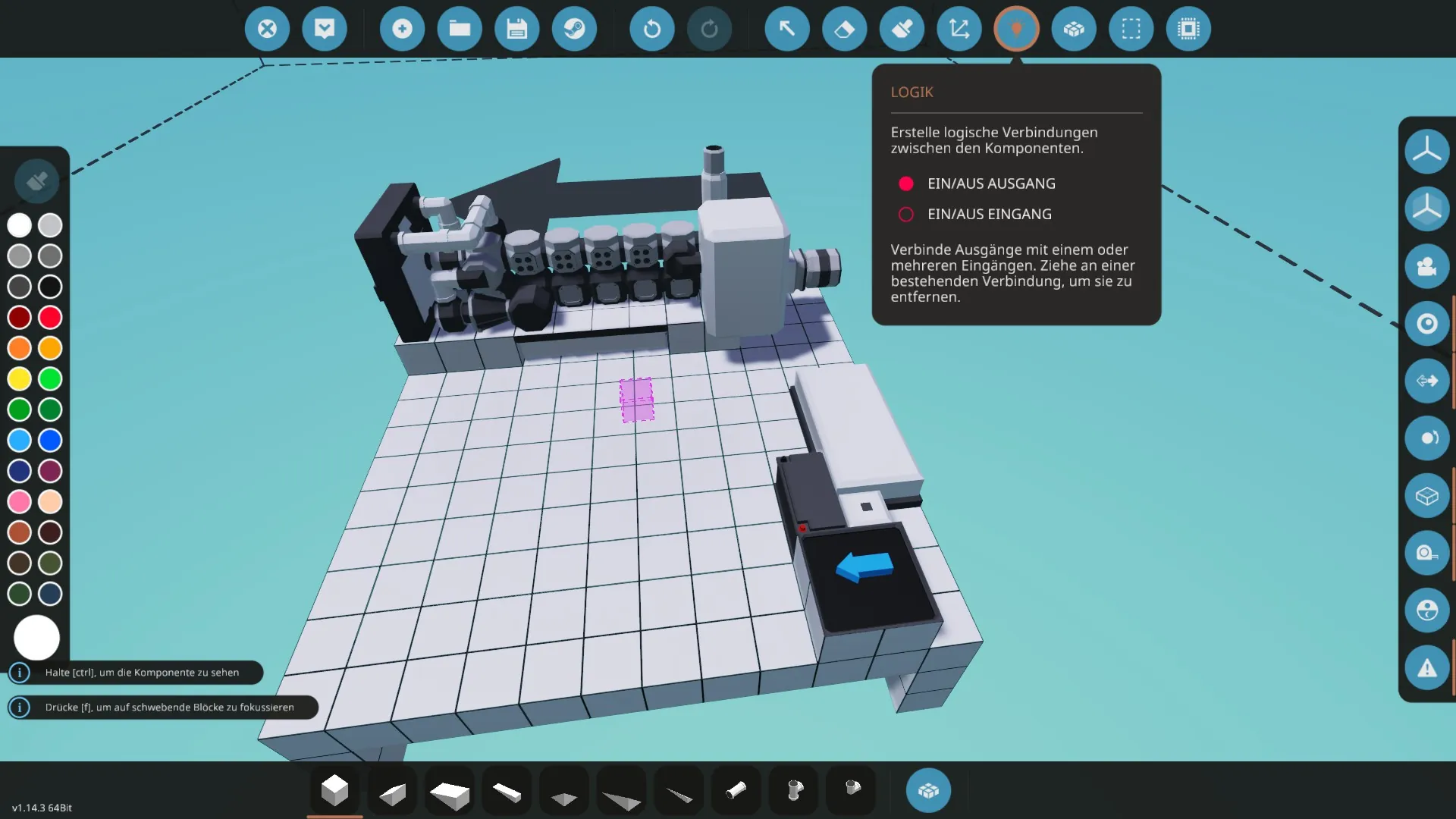Open the component inventory at bottom bar

click(928, 791)
